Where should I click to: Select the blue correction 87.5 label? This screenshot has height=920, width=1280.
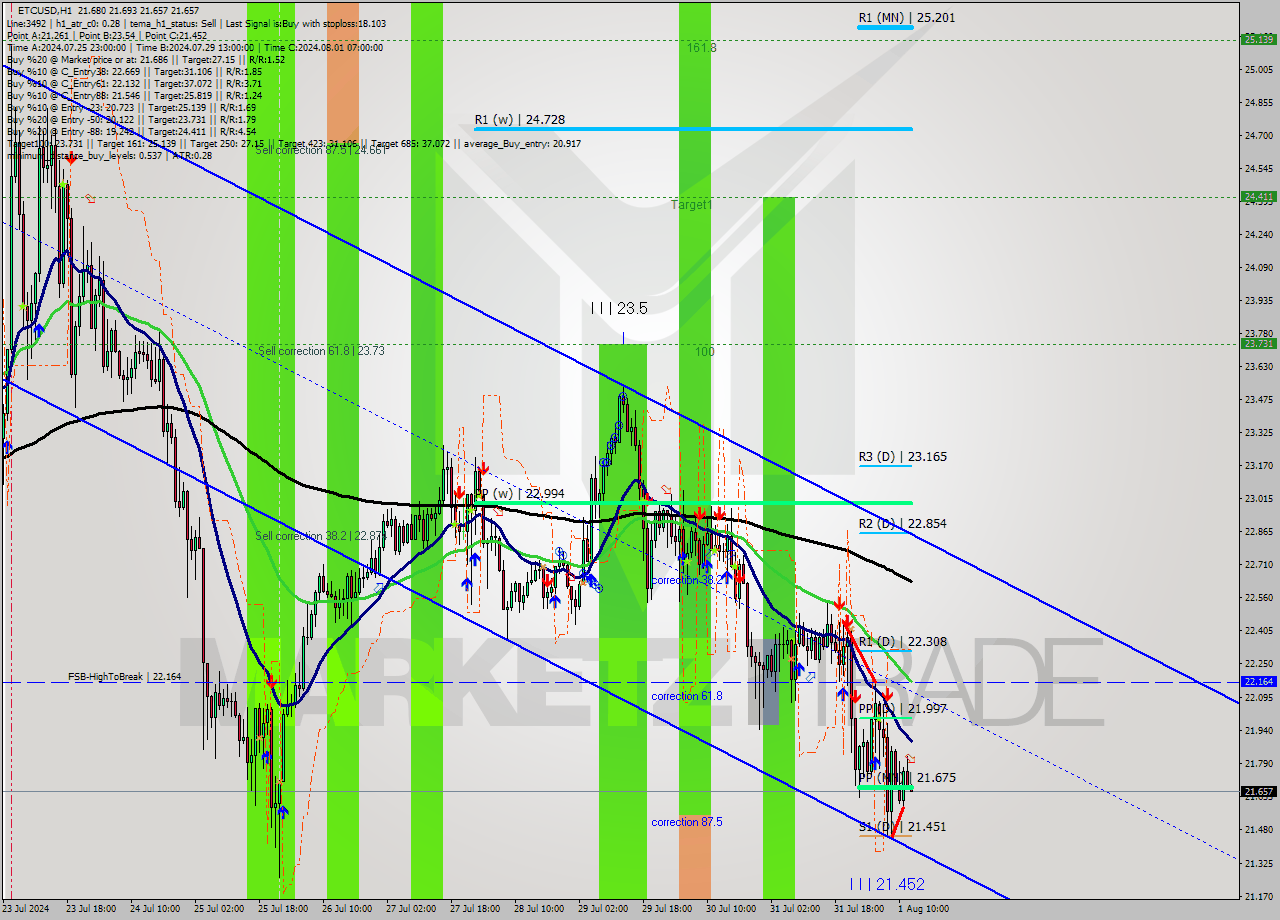click(687, 822)
